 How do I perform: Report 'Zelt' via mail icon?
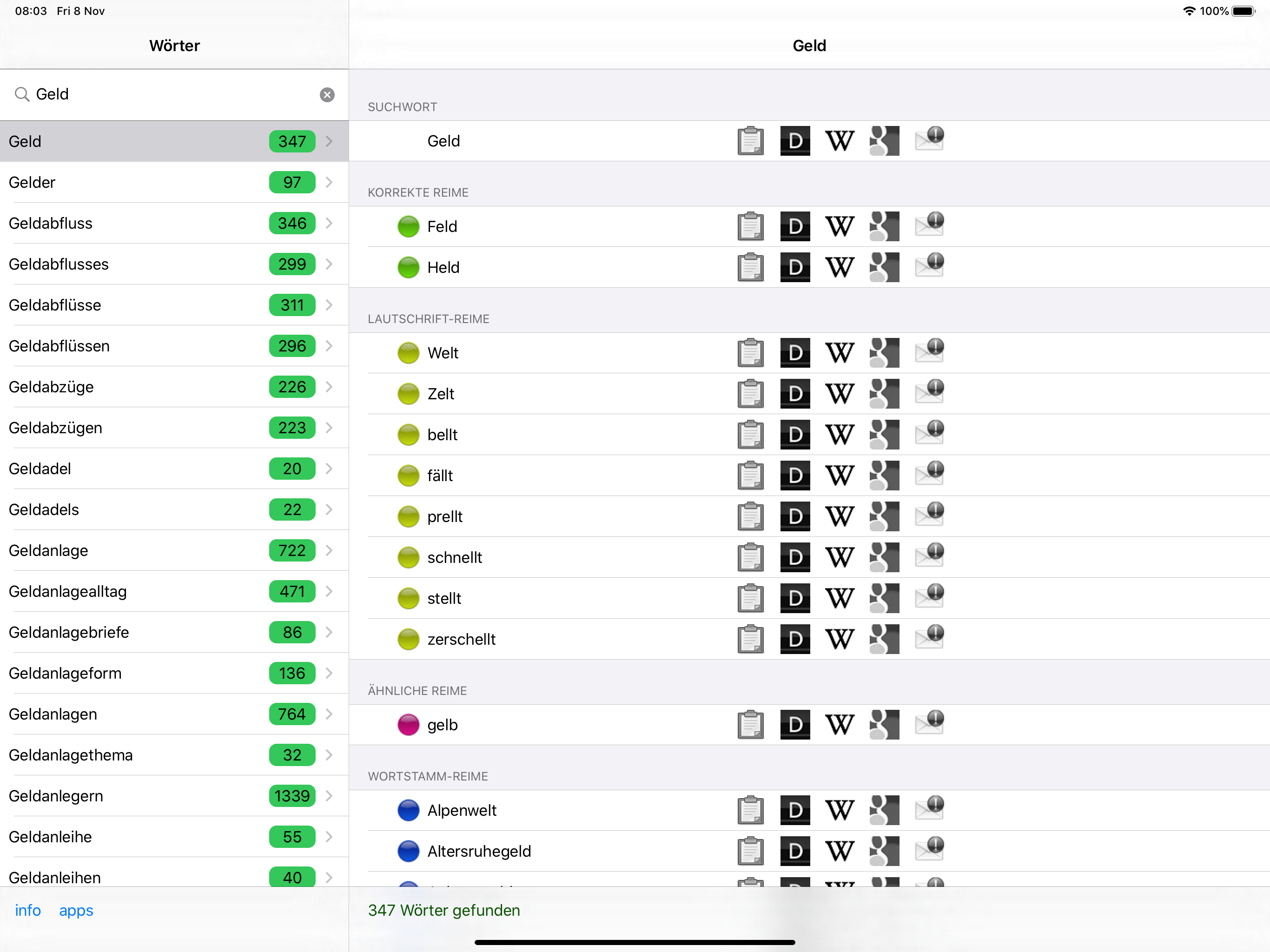[x=930, y=393]
